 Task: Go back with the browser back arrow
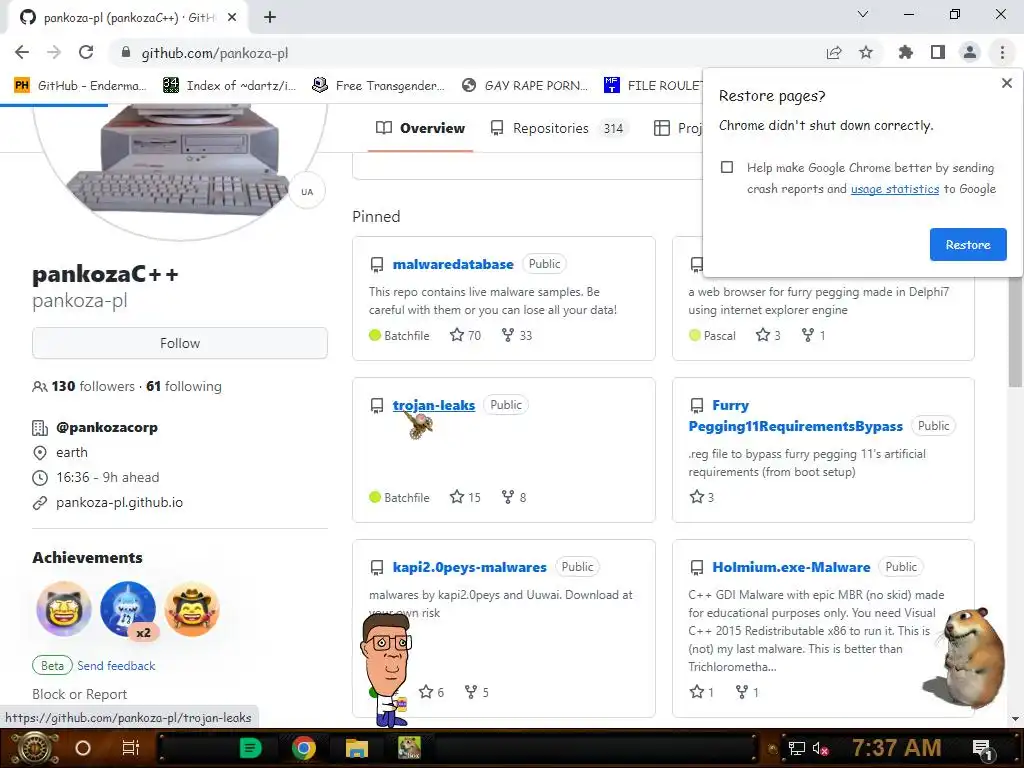click(22, 52)
